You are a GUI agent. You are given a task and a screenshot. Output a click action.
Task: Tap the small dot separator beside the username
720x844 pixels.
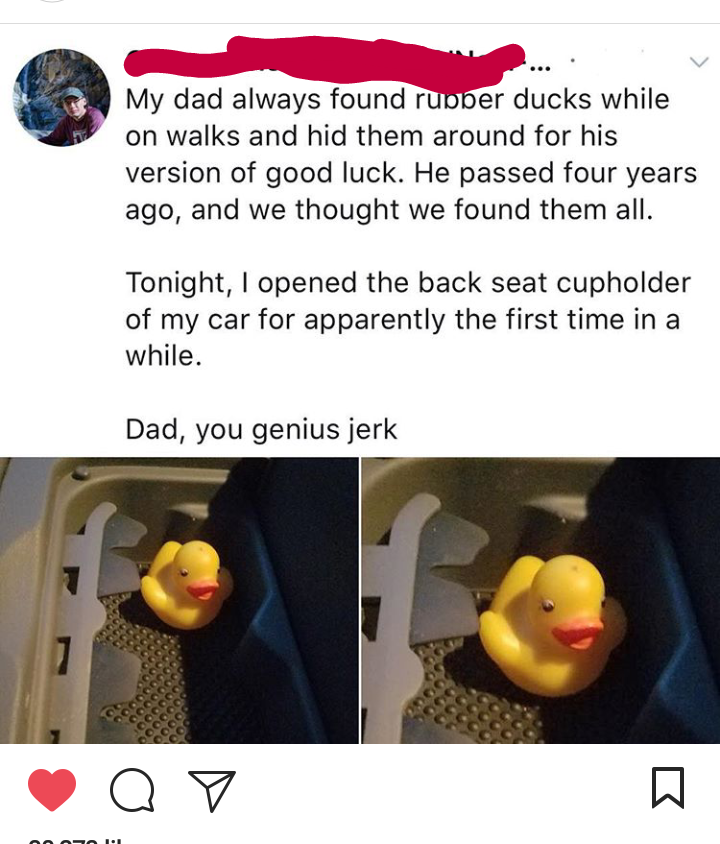pyautogui.click(x=573, y=61)
